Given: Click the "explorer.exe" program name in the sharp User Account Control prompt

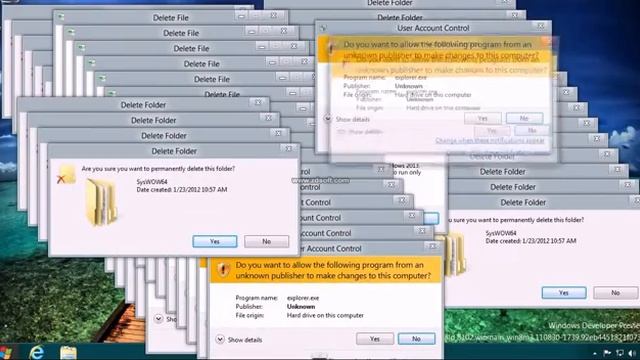Looking at the screenshot, I should pos(303,298).
